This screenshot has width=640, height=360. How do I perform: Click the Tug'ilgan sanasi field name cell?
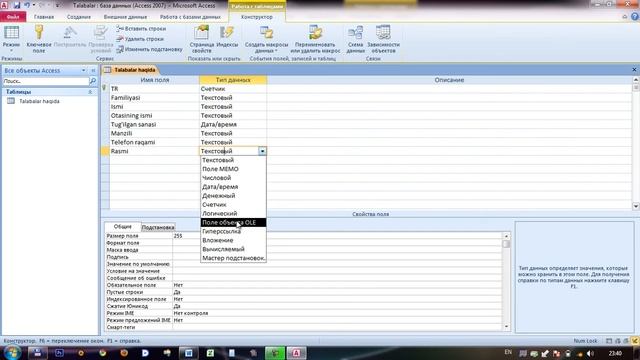pyautogui.click(x=154, y=124)
